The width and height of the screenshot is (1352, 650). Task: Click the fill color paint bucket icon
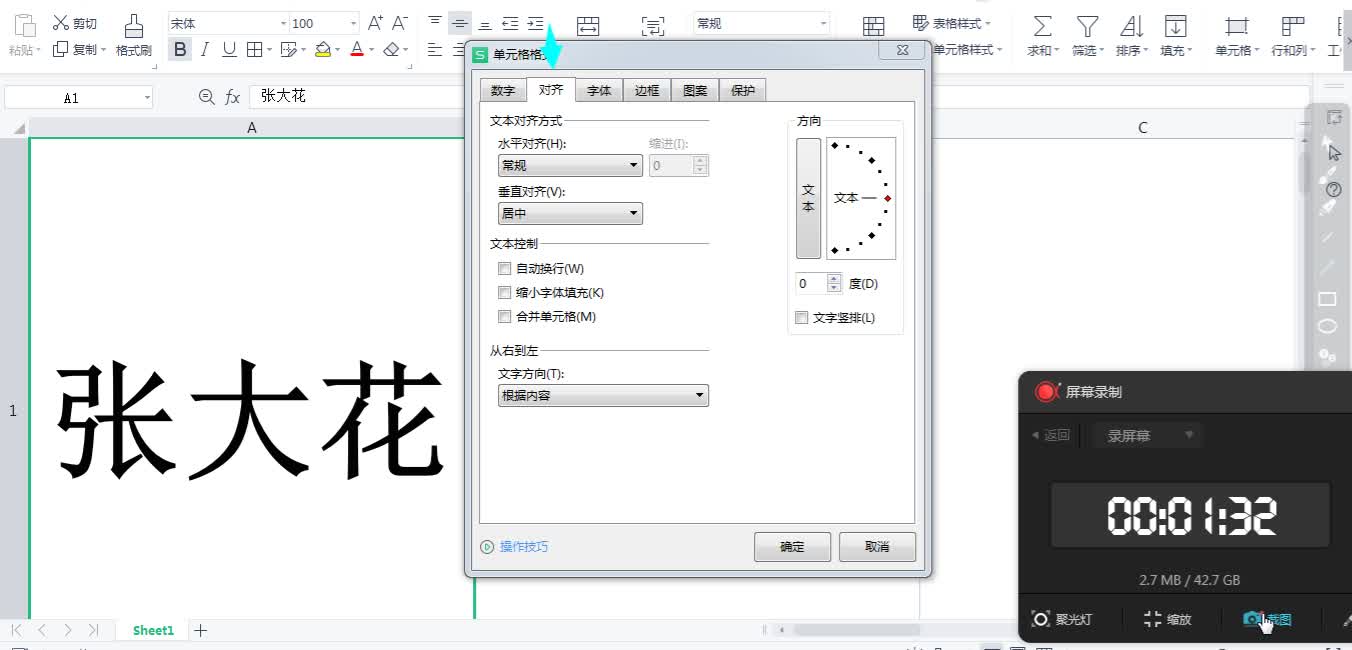(x=322, y=49)
